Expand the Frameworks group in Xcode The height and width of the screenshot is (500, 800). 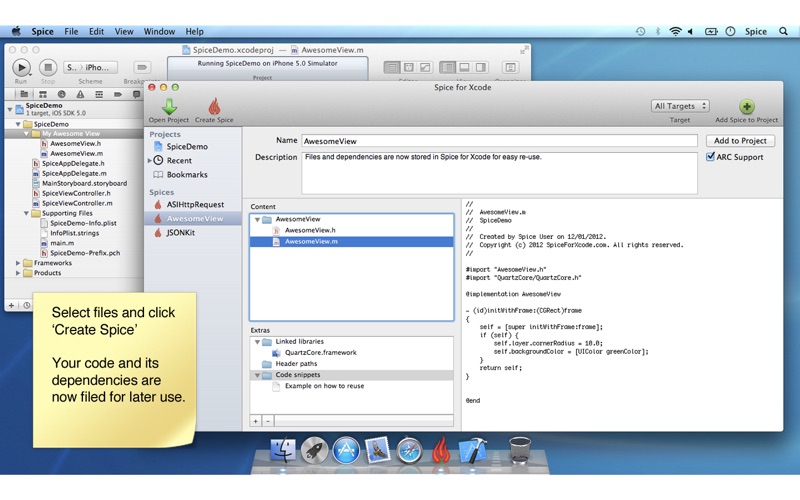point(18,263)
